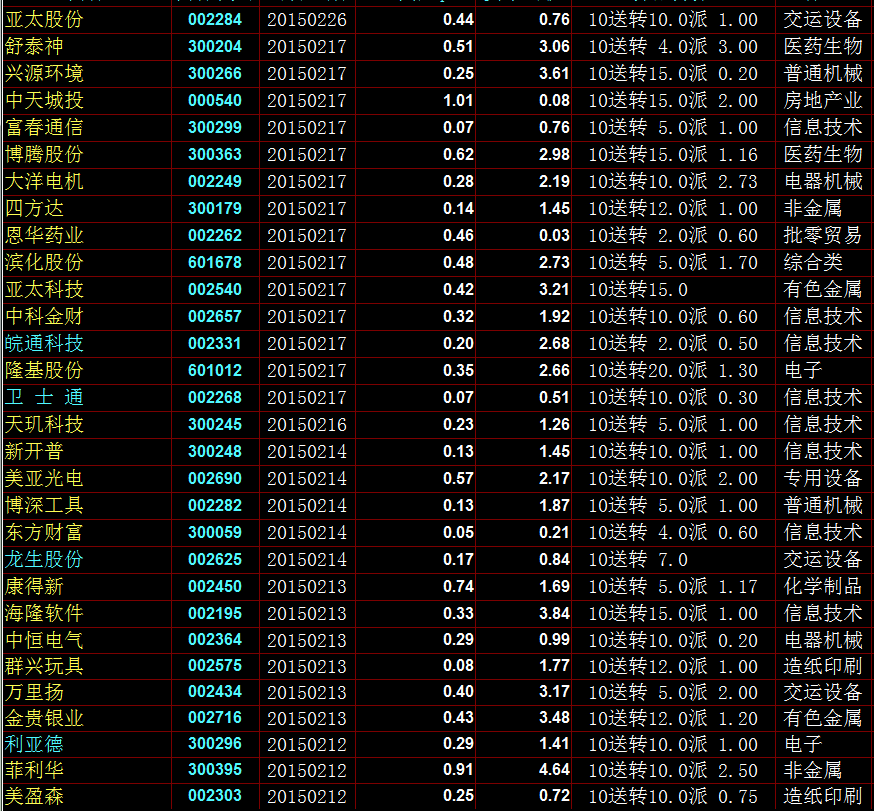Select 富春通信 in the list
The width and height of the screenshot is (874, 811).
click(44, 128)
